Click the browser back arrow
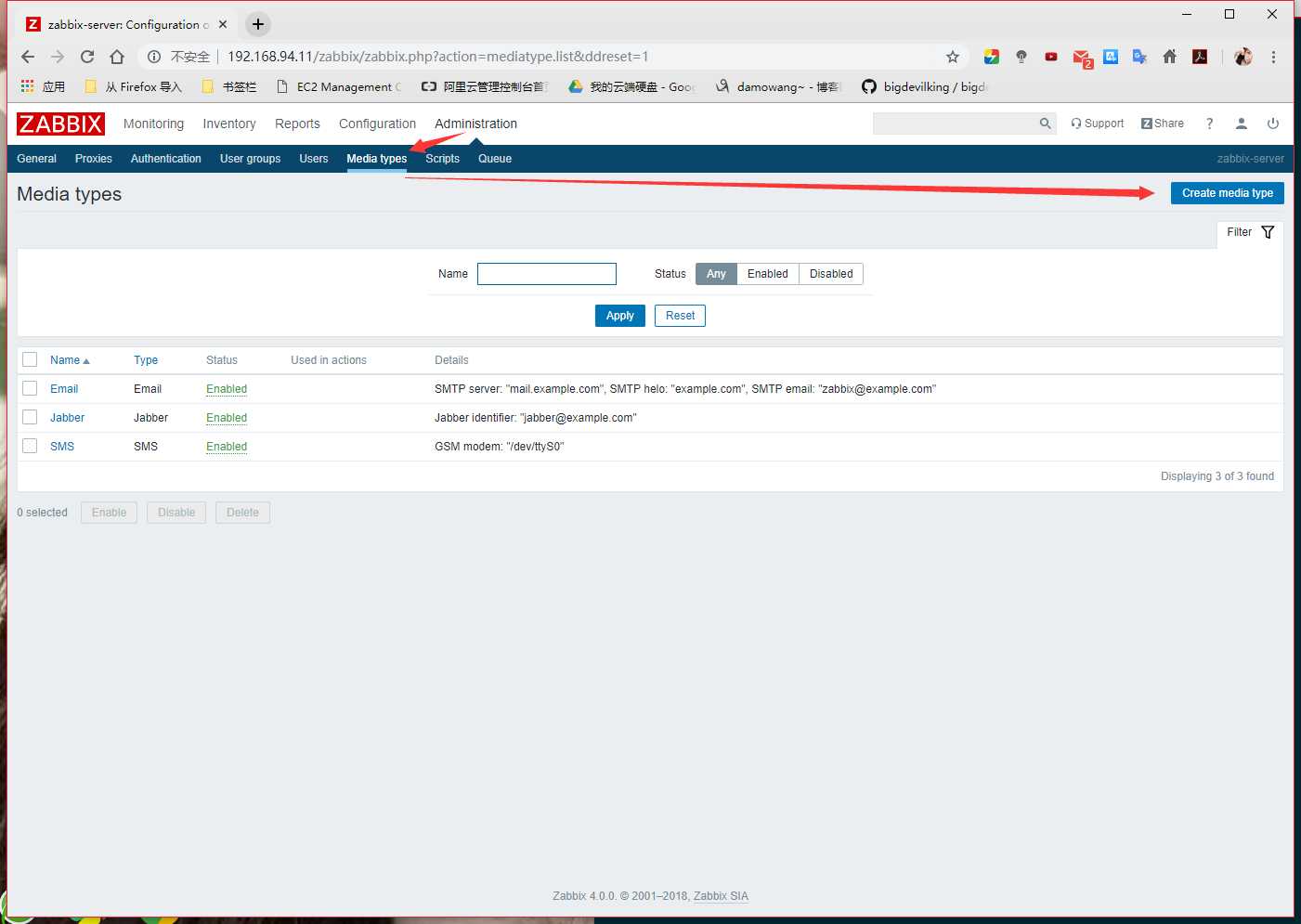 point(28,57)
